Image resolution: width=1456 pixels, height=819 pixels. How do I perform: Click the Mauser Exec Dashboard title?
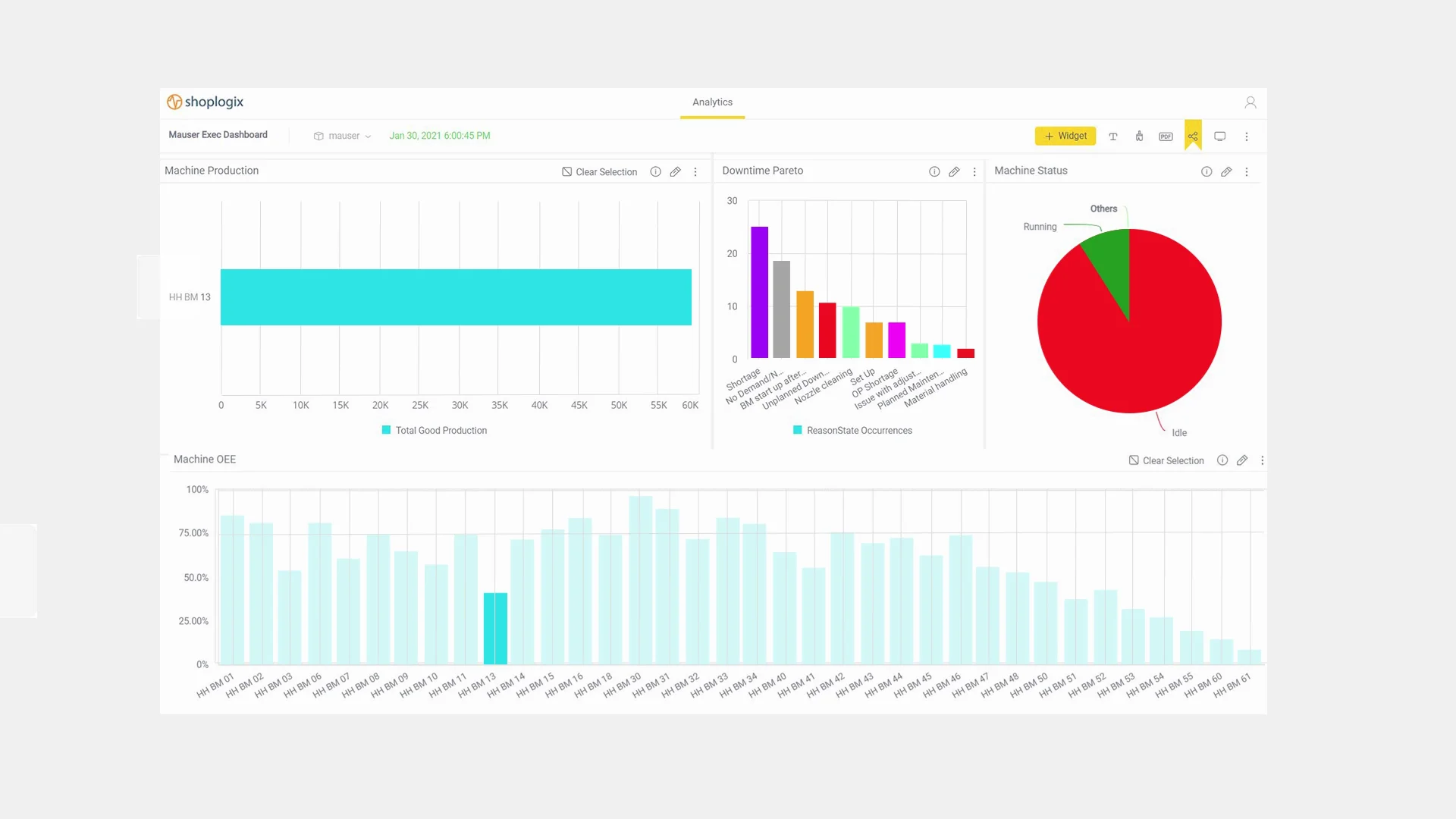tap(218, 135)
